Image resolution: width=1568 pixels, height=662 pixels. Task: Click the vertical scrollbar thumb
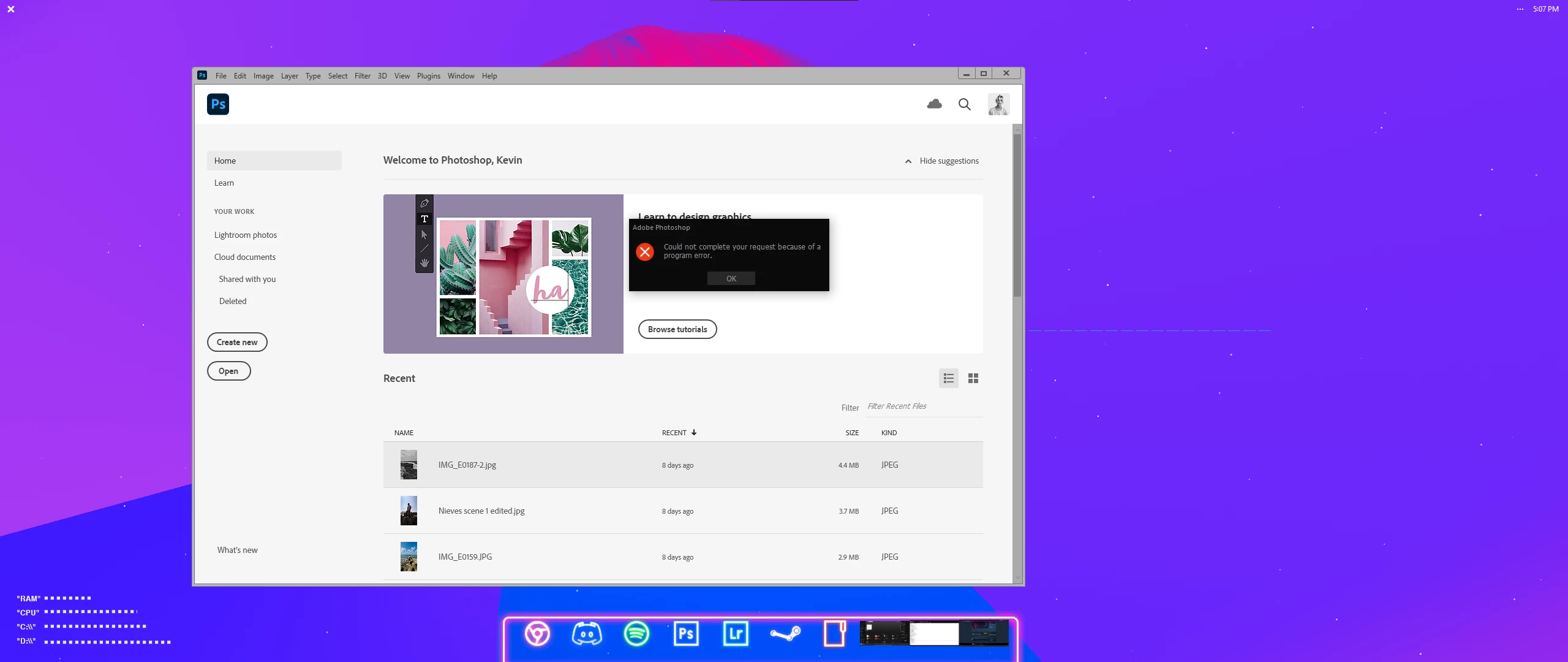pos(1017,215)
